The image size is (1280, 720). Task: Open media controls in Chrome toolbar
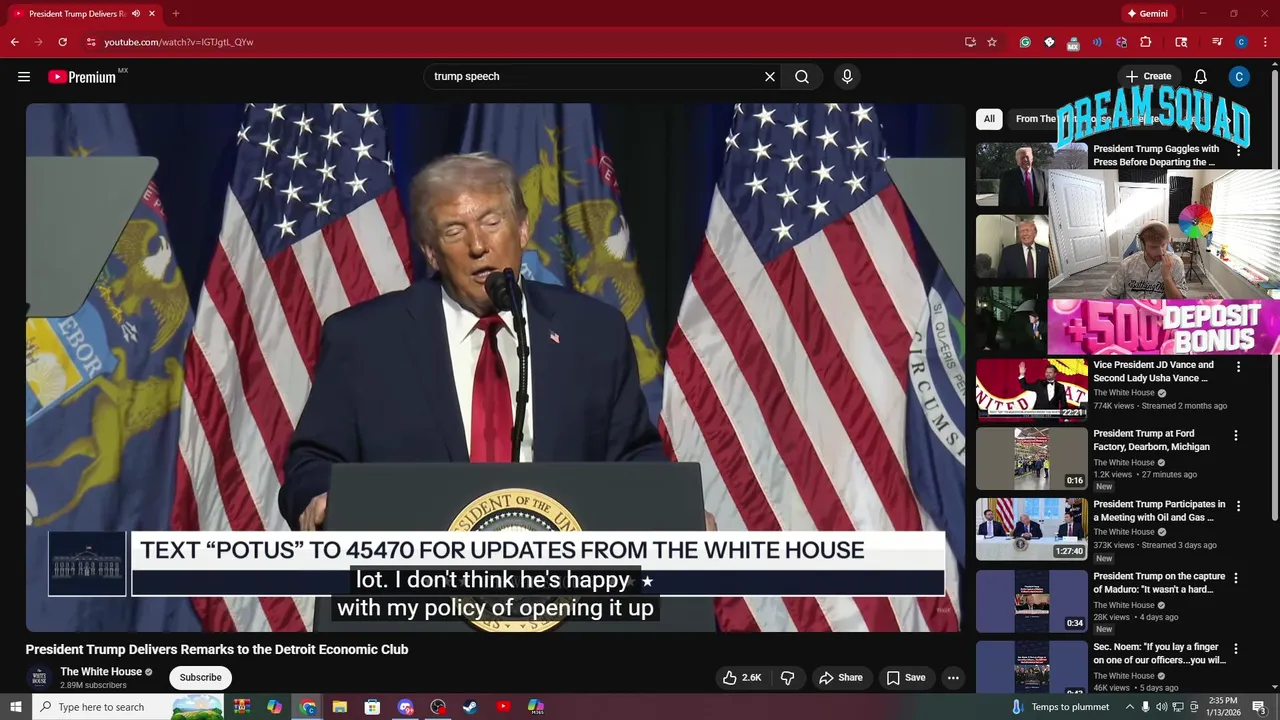coord(1217,42)
